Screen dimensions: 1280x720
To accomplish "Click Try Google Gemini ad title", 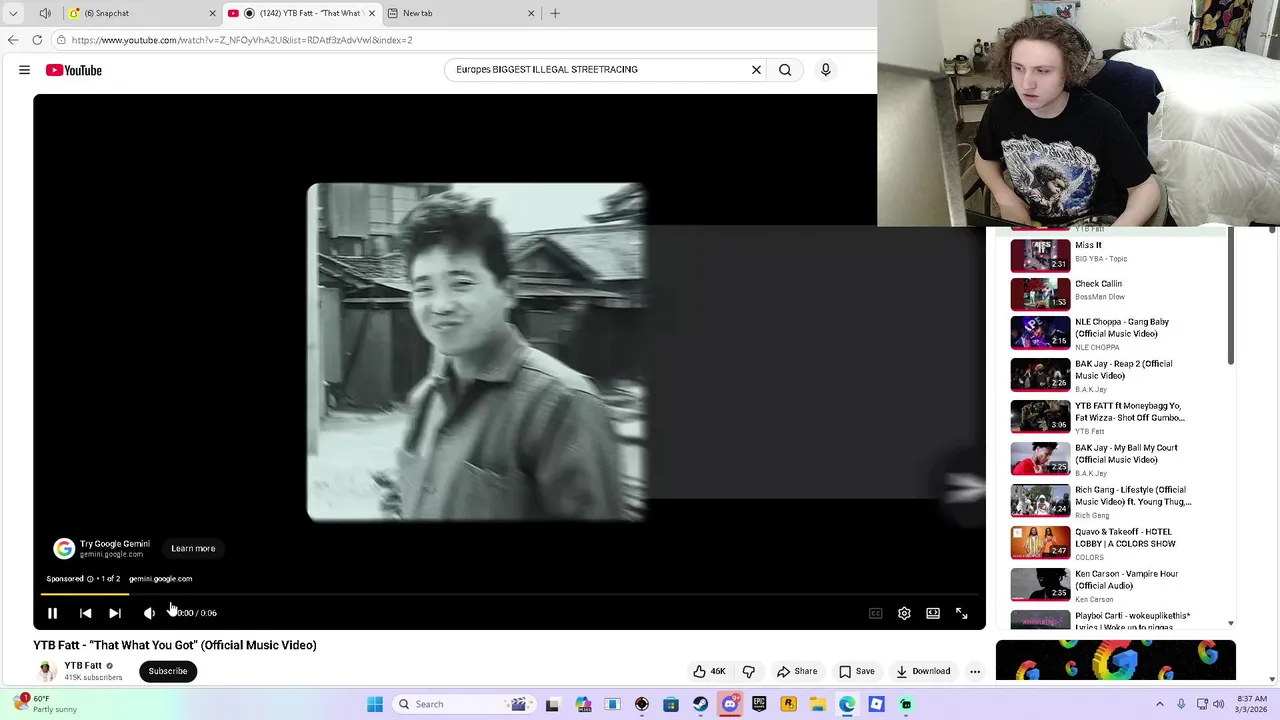I will [115, 544].
